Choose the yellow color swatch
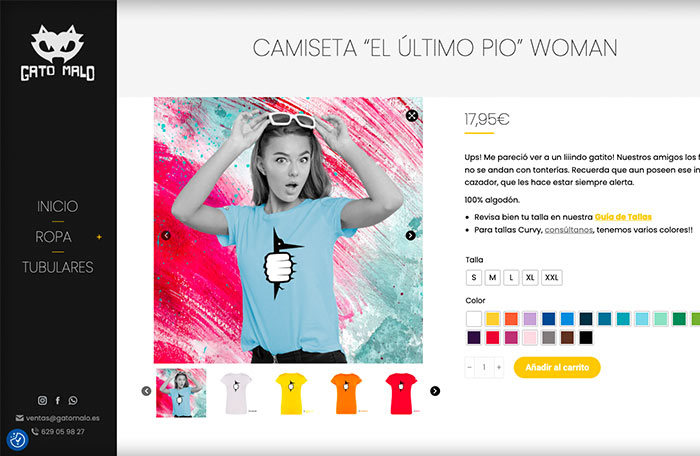Viewport: 700px width, 456px height. pos(492,318)
